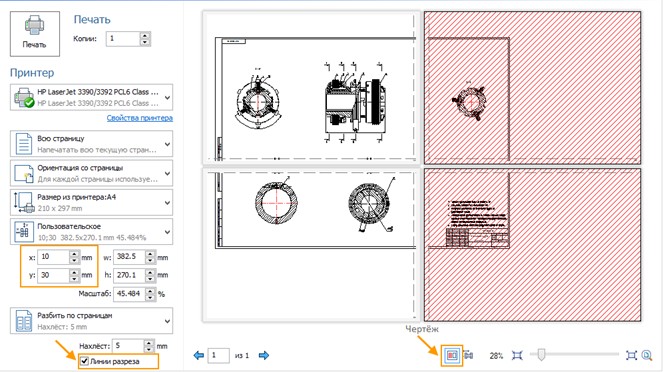Click the Масштаб scale input field
Screen dimensions: 663x372
coord(129,294)
